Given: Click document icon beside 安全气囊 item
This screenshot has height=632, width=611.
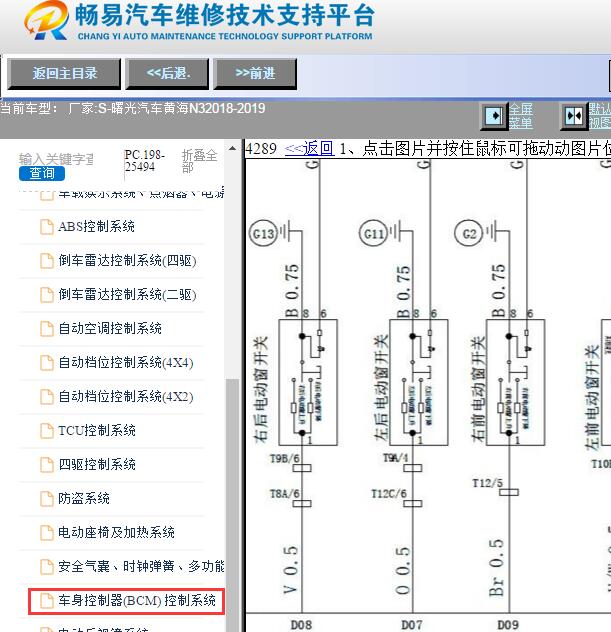Looking at the screenshot, I should [x=47, y=566].
